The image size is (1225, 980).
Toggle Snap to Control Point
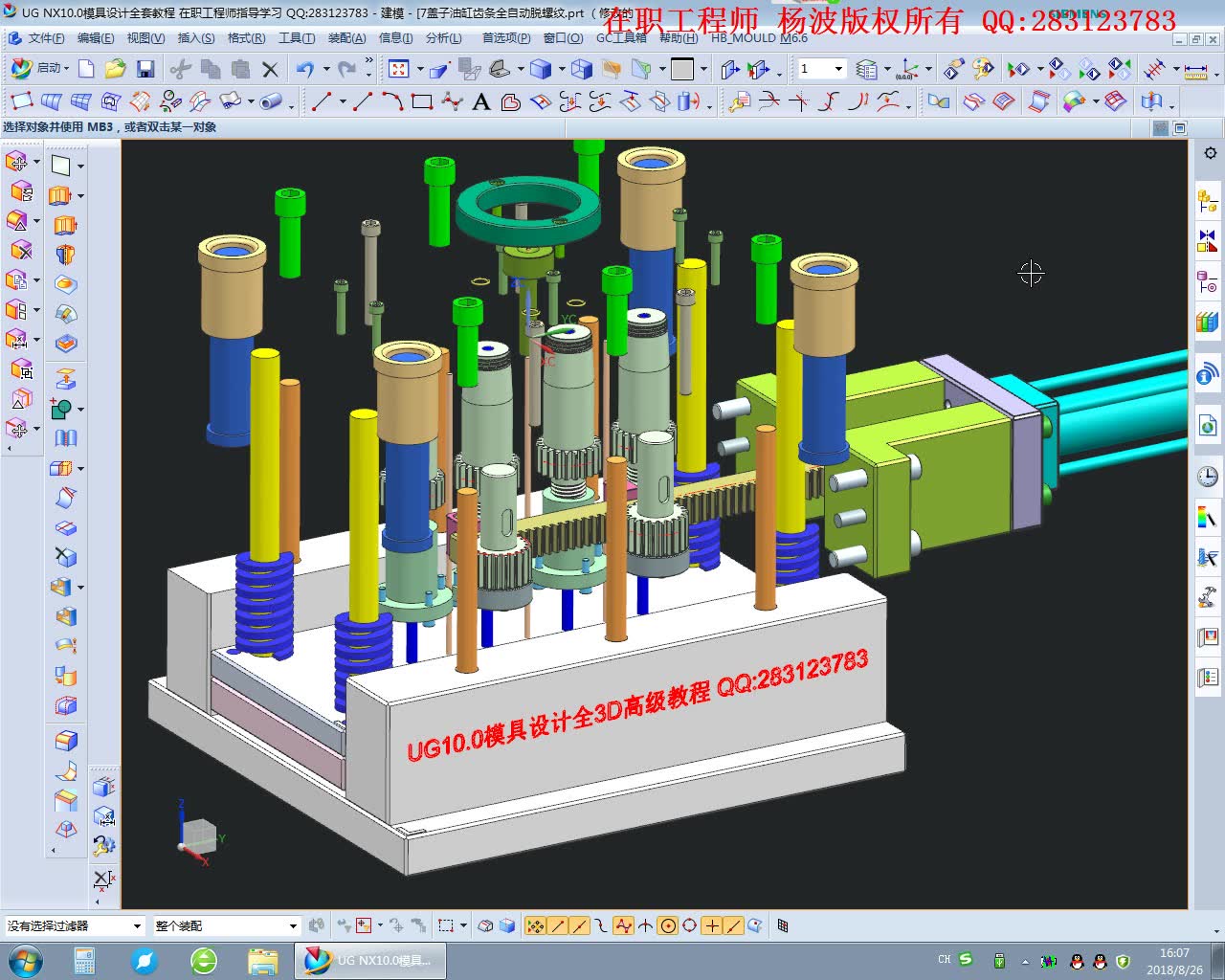599,925
